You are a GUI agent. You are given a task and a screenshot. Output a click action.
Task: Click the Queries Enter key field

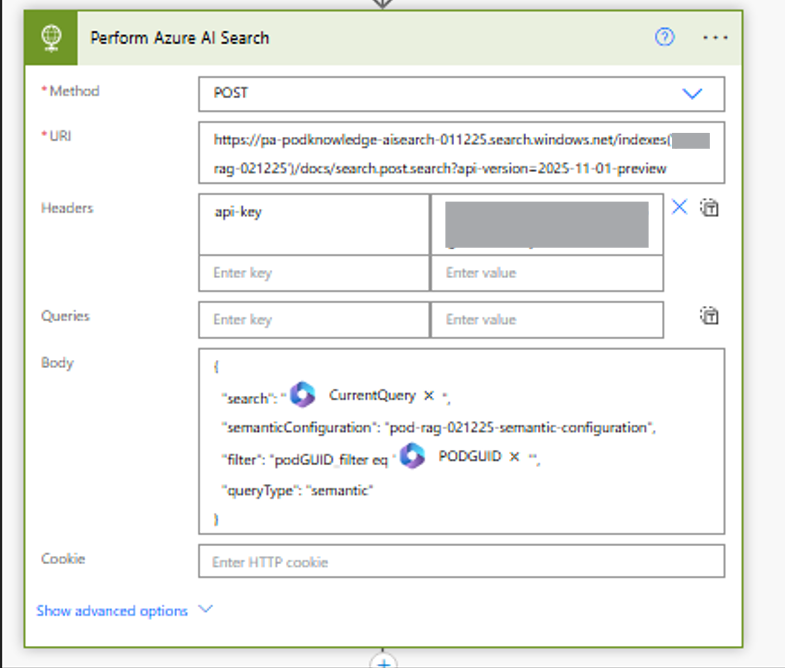pyautogui.click(x=314, y=320)
